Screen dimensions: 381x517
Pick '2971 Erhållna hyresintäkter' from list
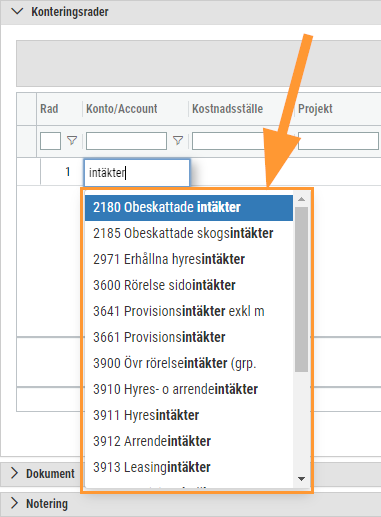pos(189,259)
